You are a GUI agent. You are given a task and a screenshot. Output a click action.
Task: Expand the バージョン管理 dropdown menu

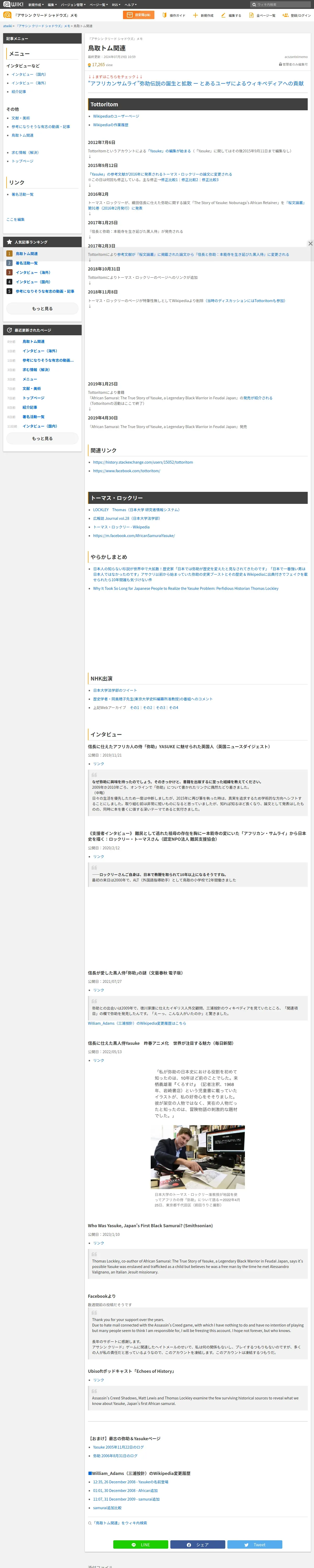[73, 5]
